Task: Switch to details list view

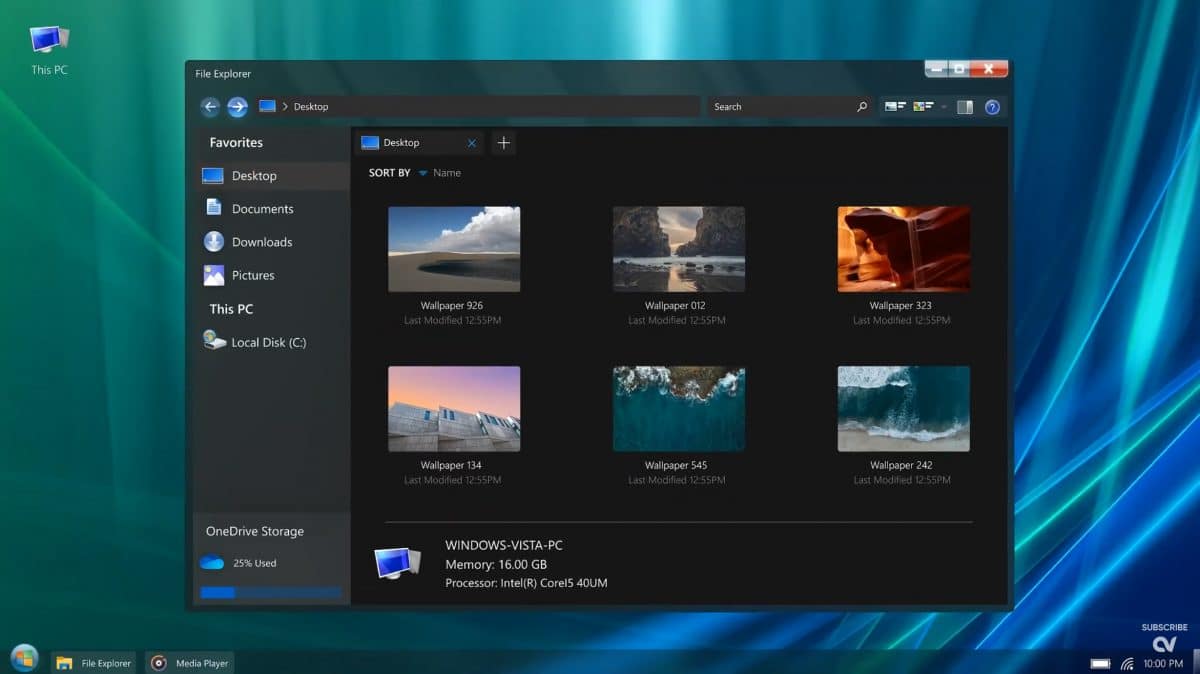Action: [x=893, y=105]
